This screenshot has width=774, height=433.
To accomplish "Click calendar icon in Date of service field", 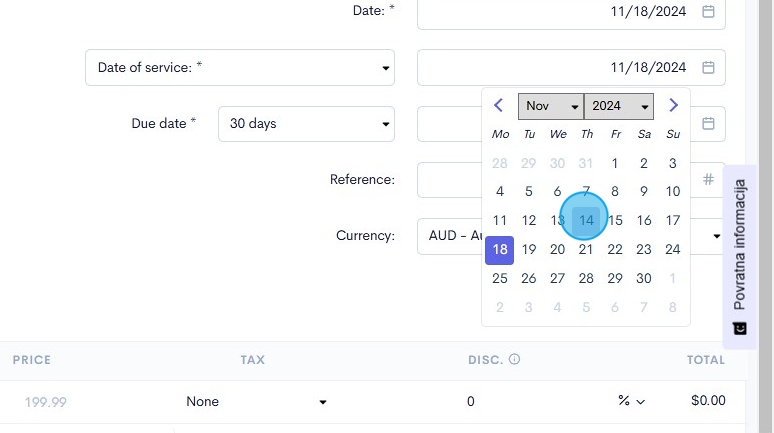I will point(708,68).
